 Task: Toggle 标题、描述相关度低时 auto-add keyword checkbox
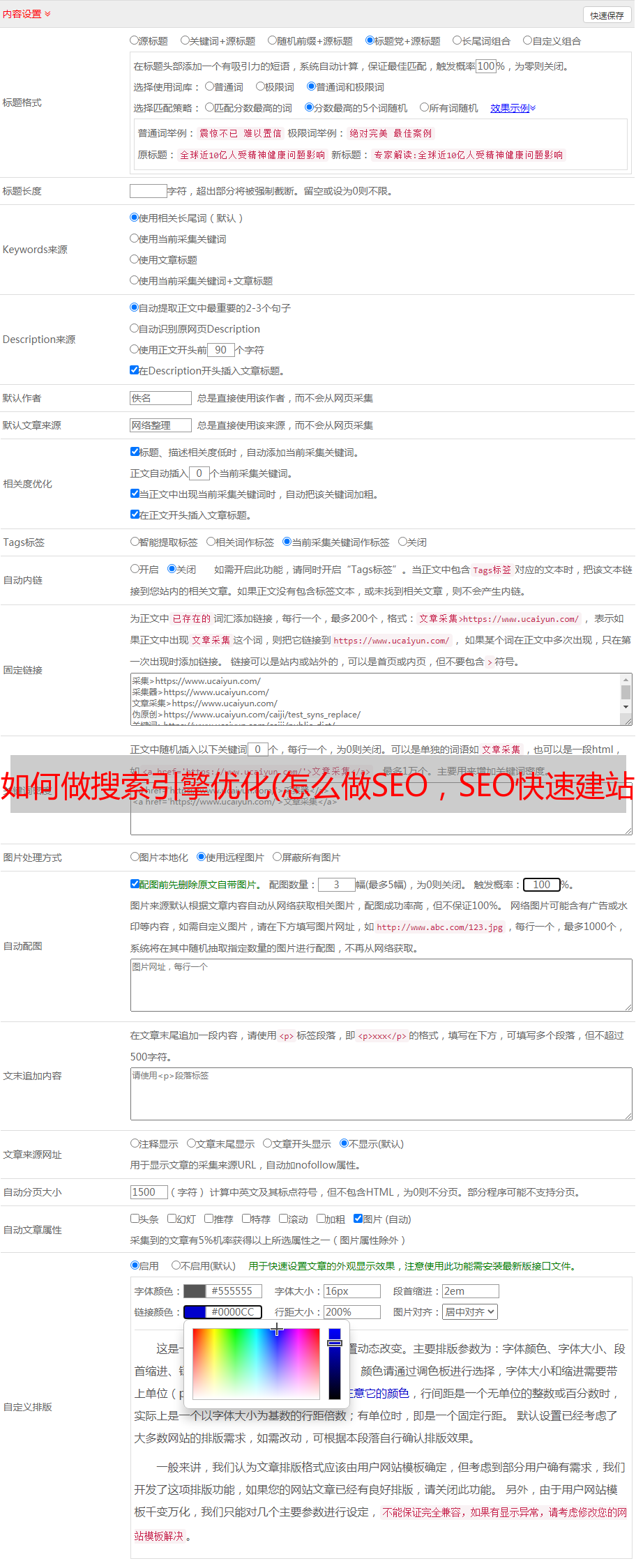[135, 452]
